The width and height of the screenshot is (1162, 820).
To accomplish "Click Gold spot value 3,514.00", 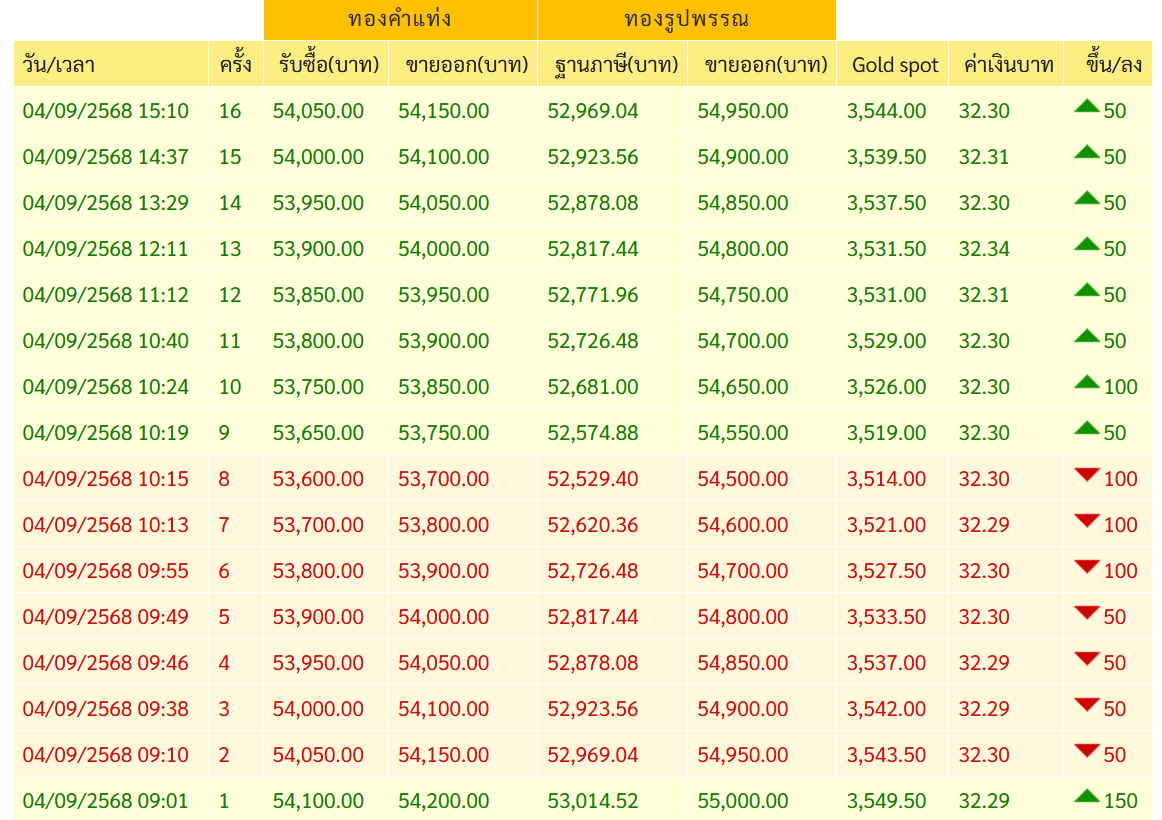I will [x=886, y=479].
